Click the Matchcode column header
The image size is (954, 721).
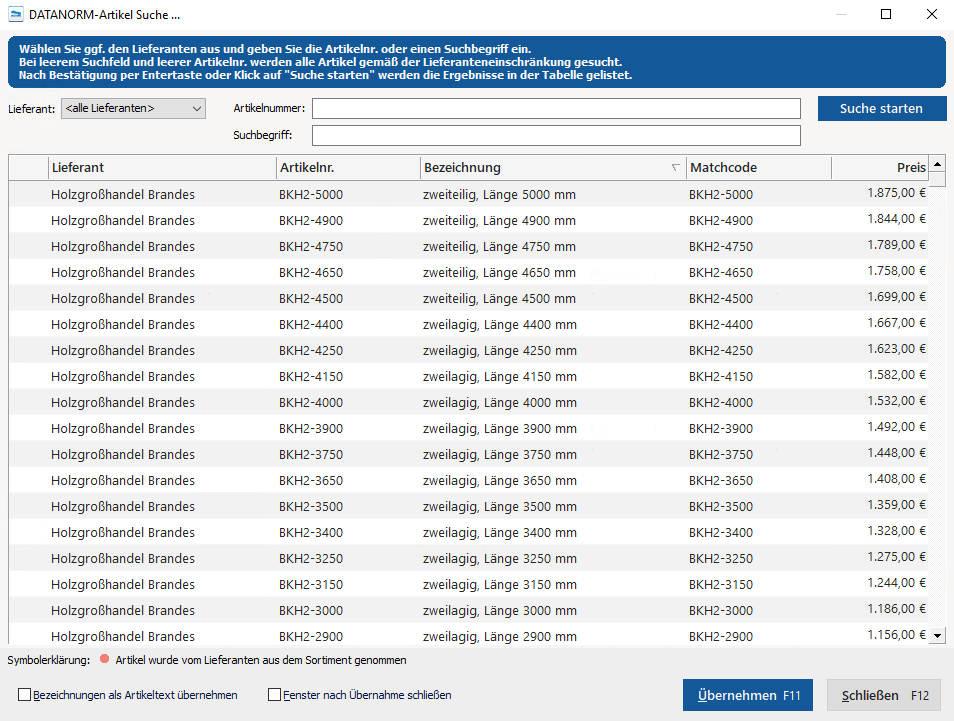click(757, 168)
